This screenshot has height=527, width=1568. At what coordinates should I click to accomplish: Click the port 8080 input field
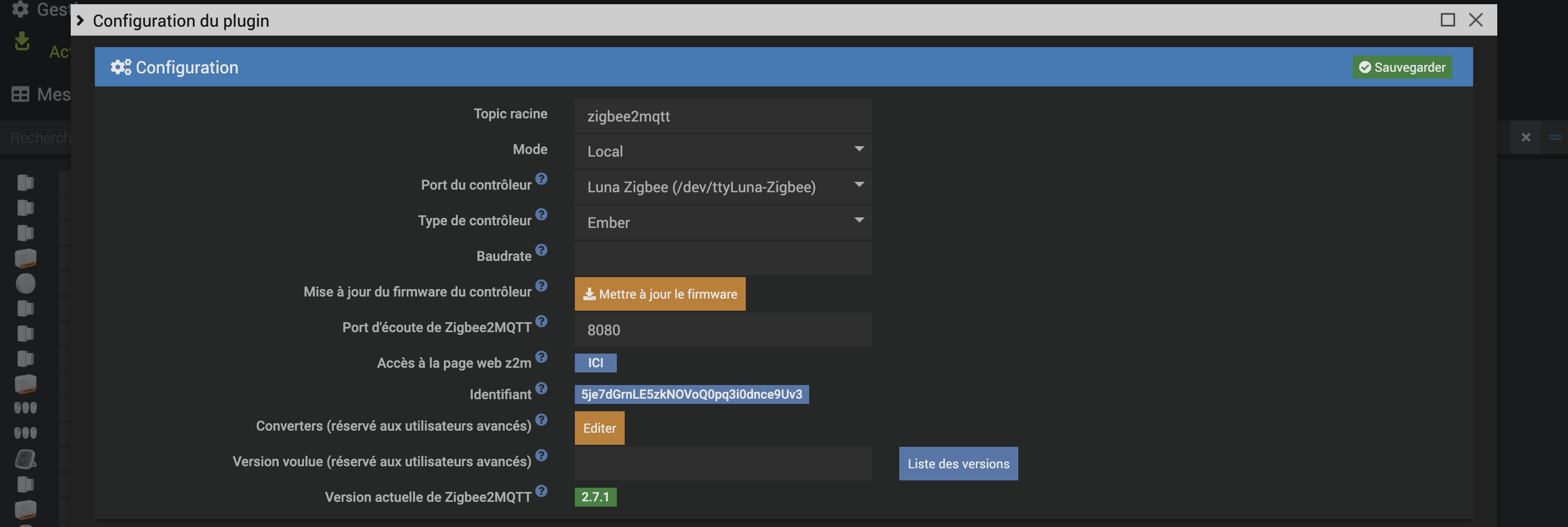pos(723,330)
